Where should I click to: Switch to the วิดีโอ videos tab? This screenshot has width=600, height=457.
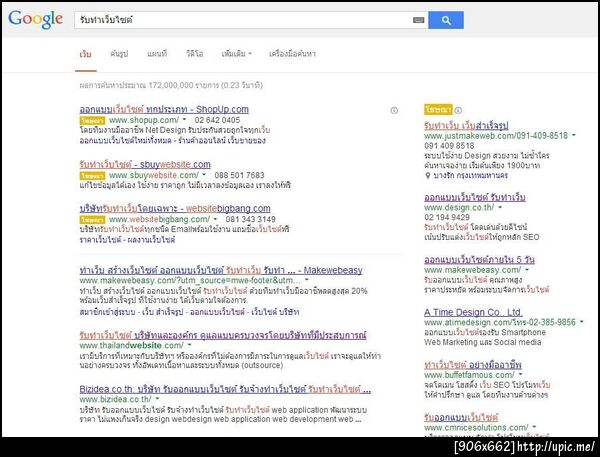(x=195, y=54)
